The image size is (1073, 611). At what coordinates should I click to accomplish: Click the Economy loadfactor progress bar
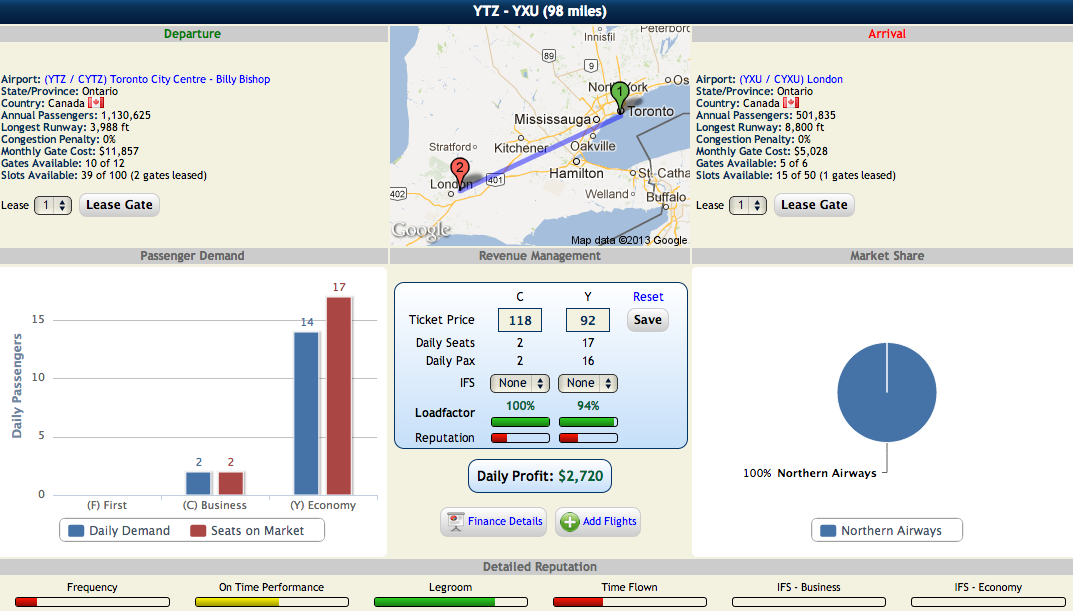(x=588, y=422)
